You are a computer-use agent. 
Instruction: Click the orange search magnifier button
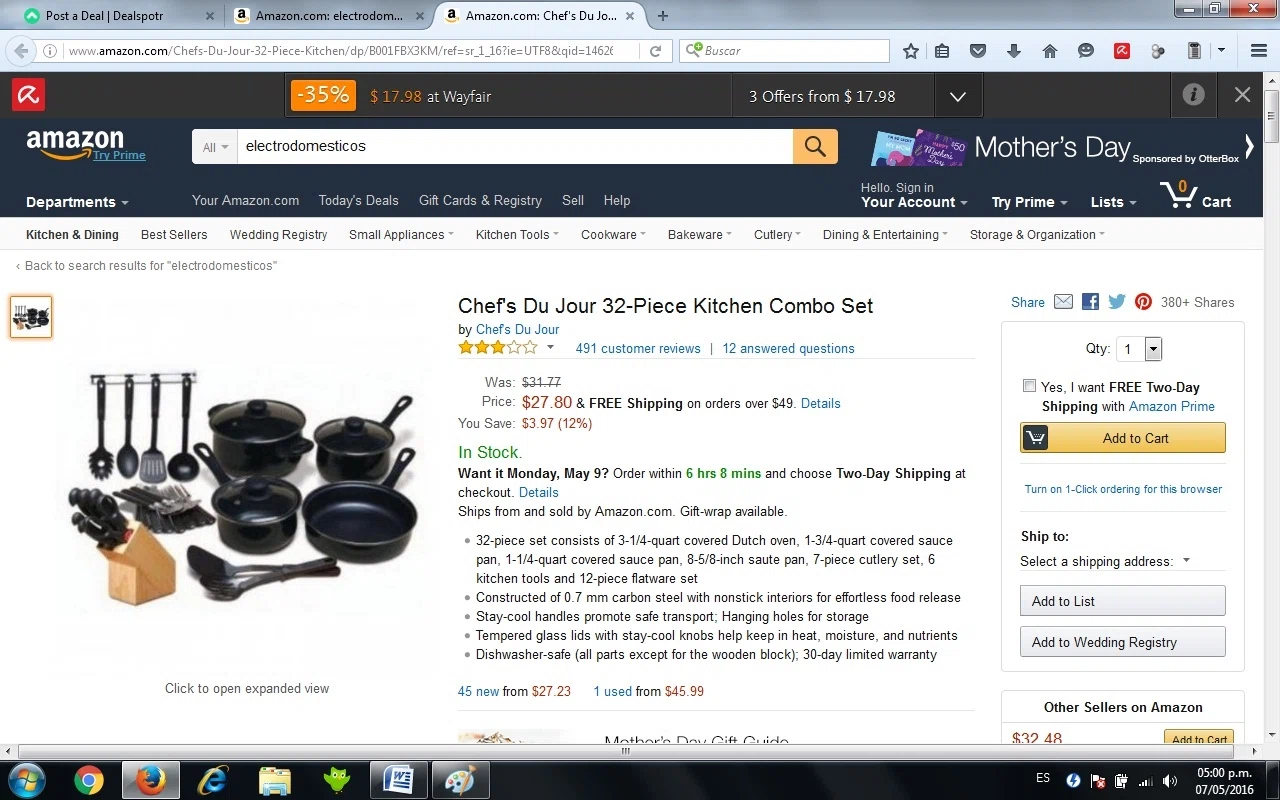tap(815, 146)
